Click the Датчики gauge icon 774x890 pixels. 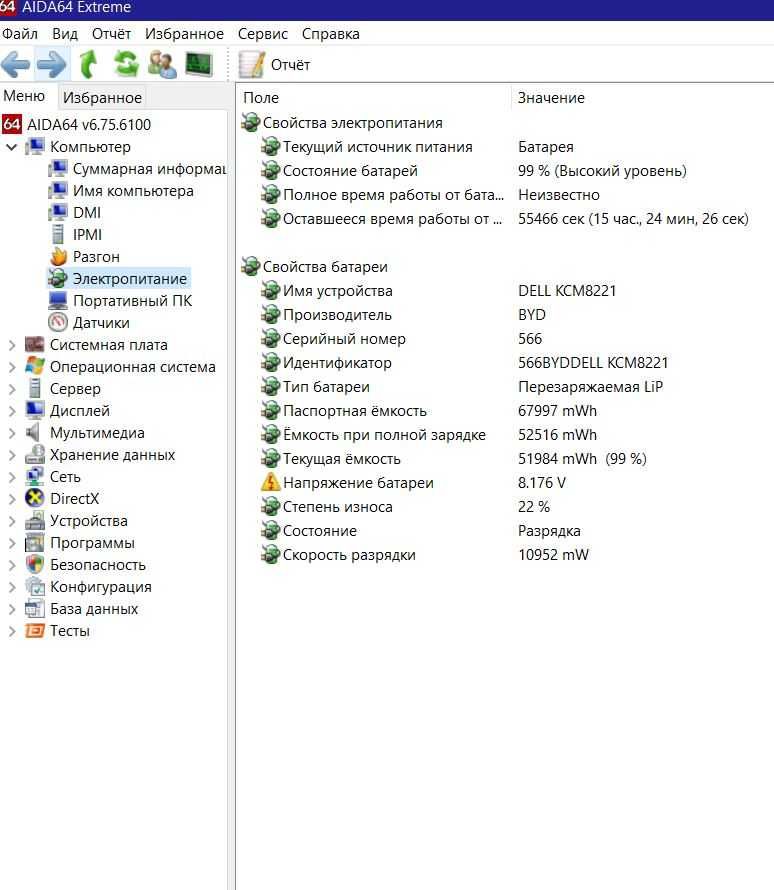pos(58,322)
